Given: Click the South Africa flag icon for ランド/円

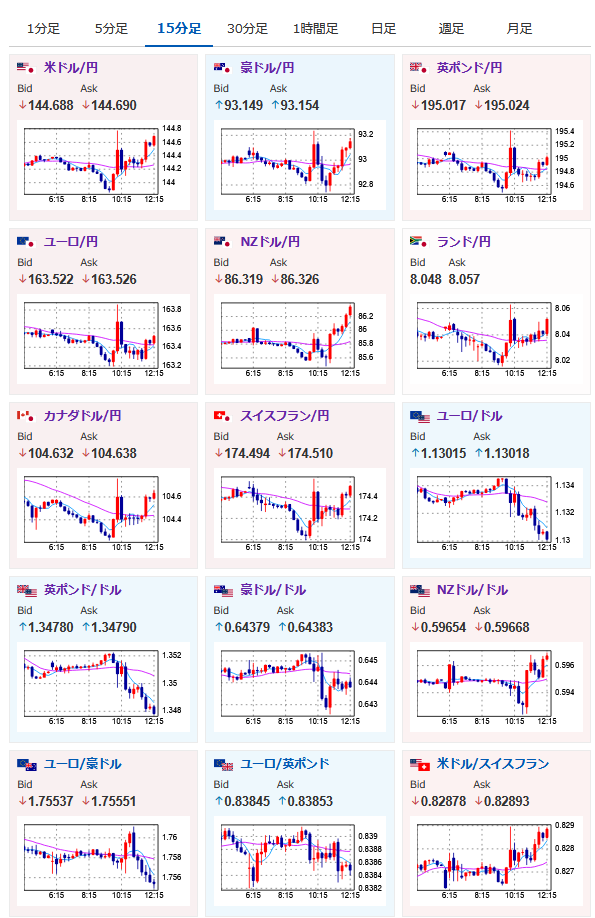Looking at the screenshot, I should (x=419, y=242).
